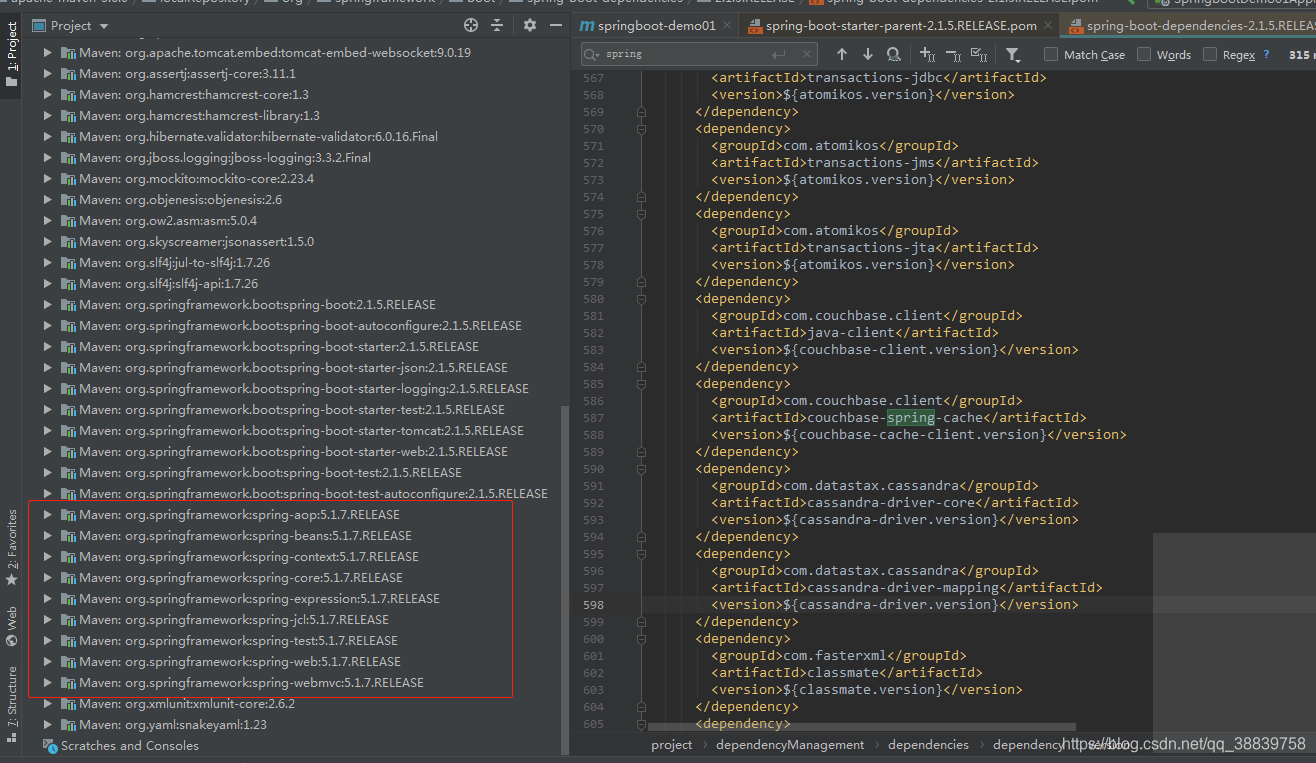The image size is (1316, 763).
Task: Open regex help question mark
Action: (1266, 54)
